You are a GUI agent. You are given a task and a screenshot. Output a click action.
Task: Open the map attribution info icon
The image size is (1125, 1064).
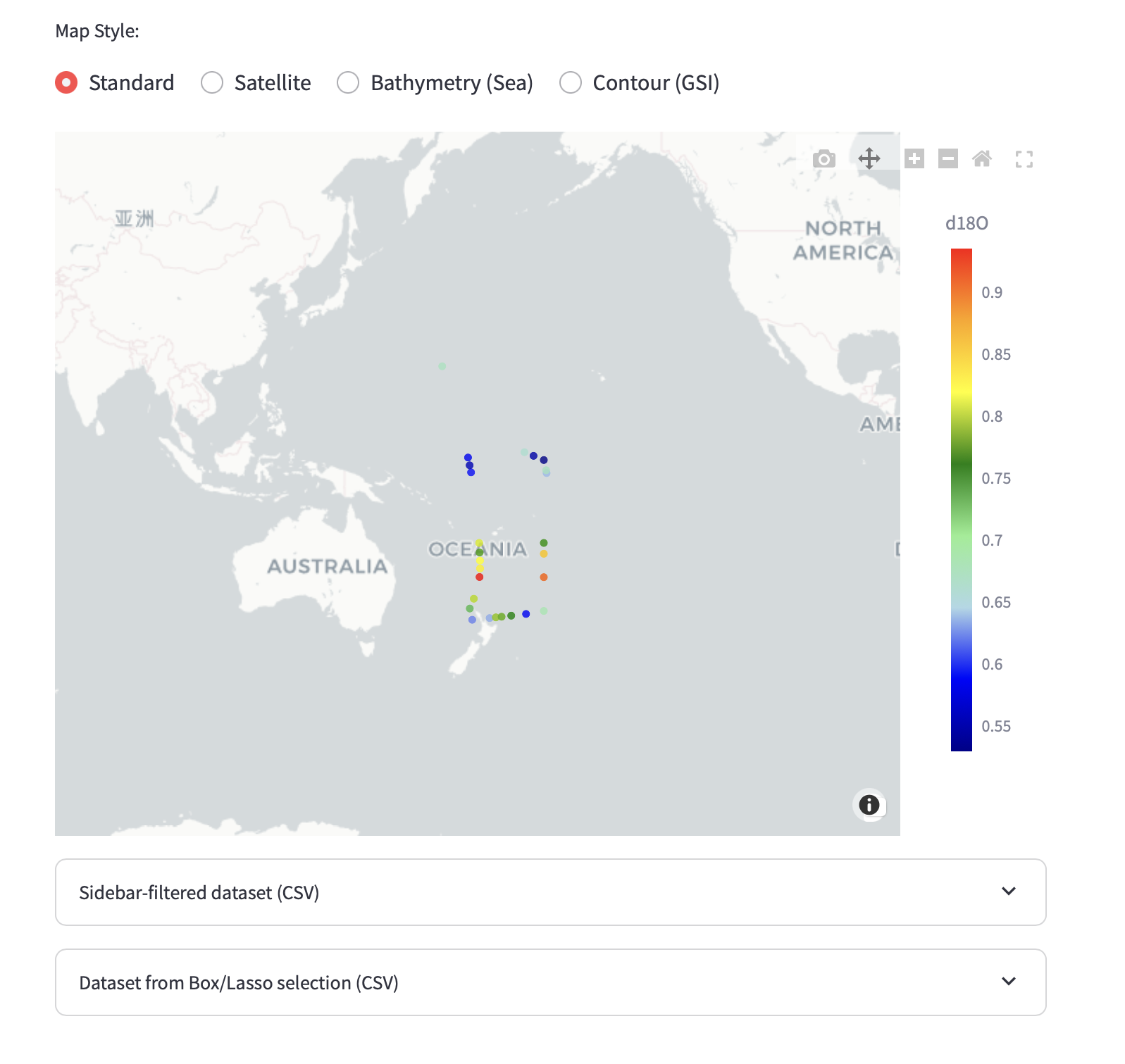coord(869,804)
